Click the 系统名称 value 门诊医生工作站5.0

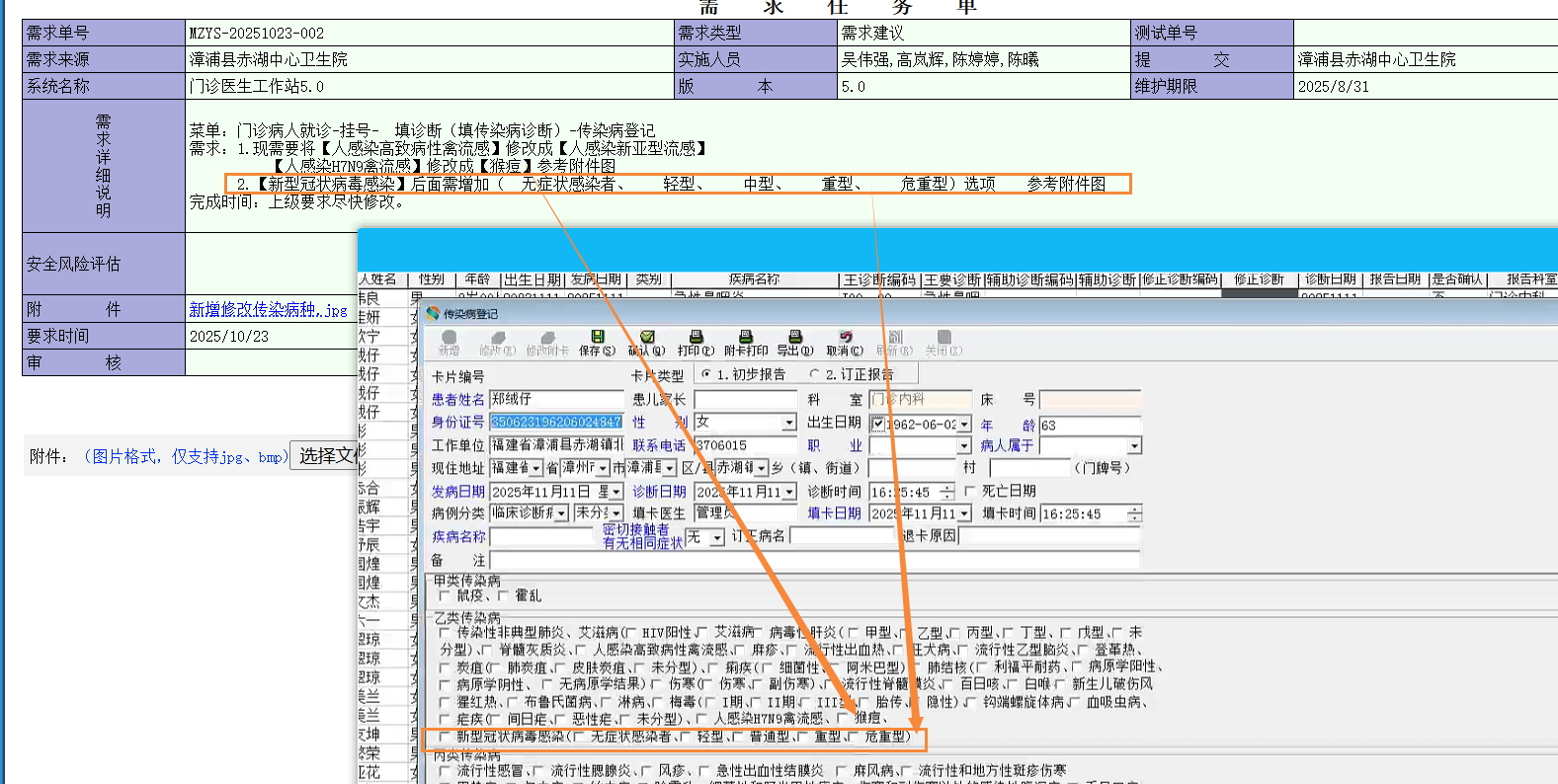pyautogui.click(x=257, y=86)
